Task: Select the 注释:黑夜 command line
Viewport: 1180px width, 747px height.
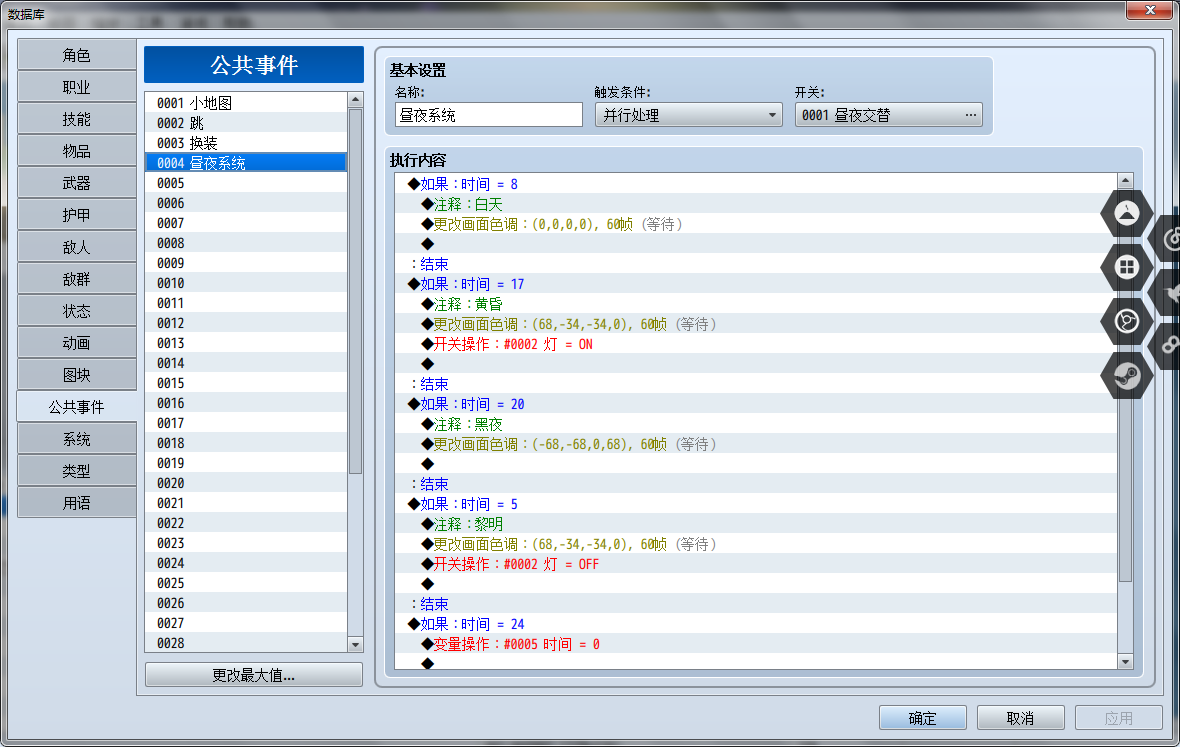Action: [756, 424]
